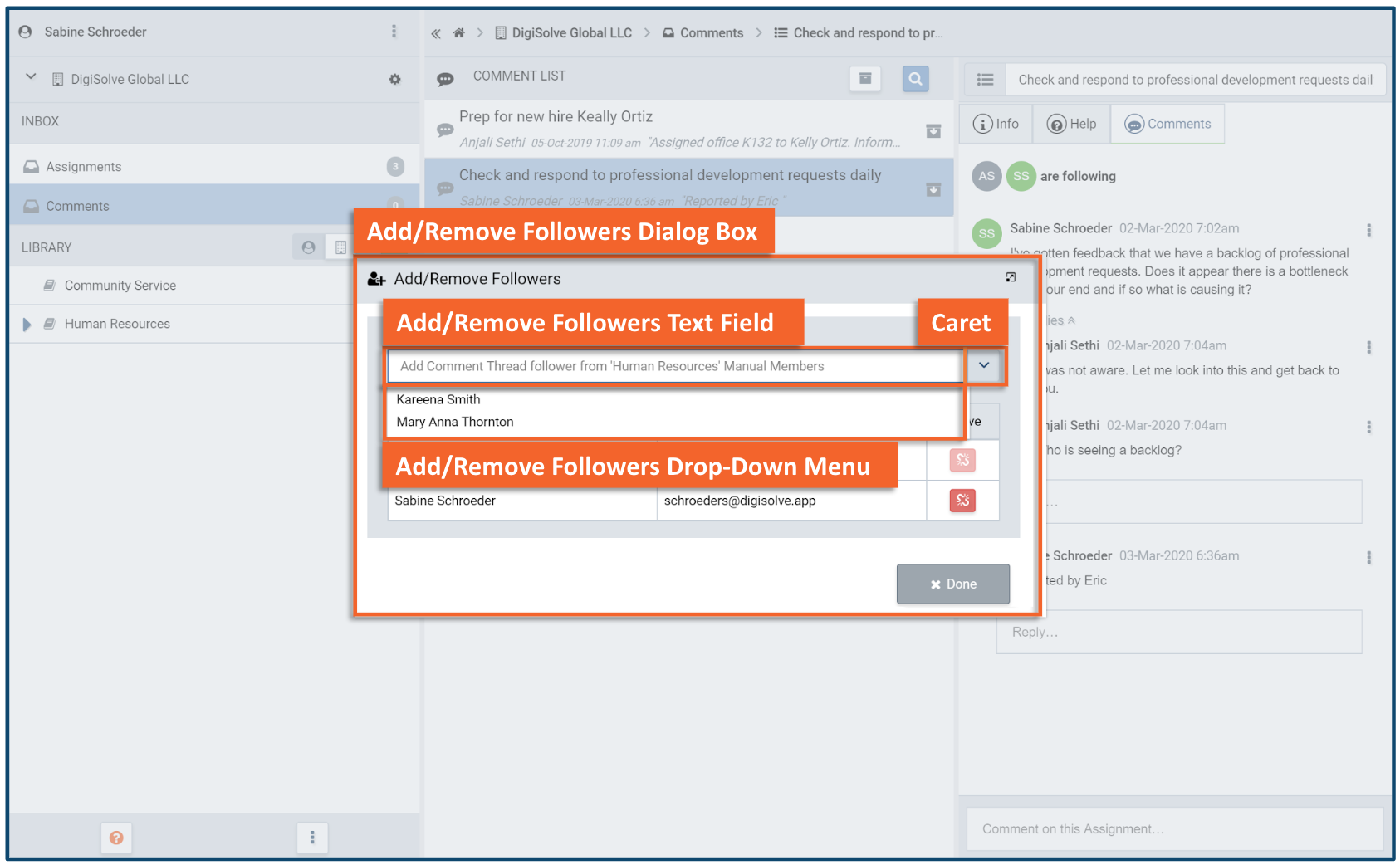
Task: Click the Add Comment Thread follower field
Action: pos(675,366)
